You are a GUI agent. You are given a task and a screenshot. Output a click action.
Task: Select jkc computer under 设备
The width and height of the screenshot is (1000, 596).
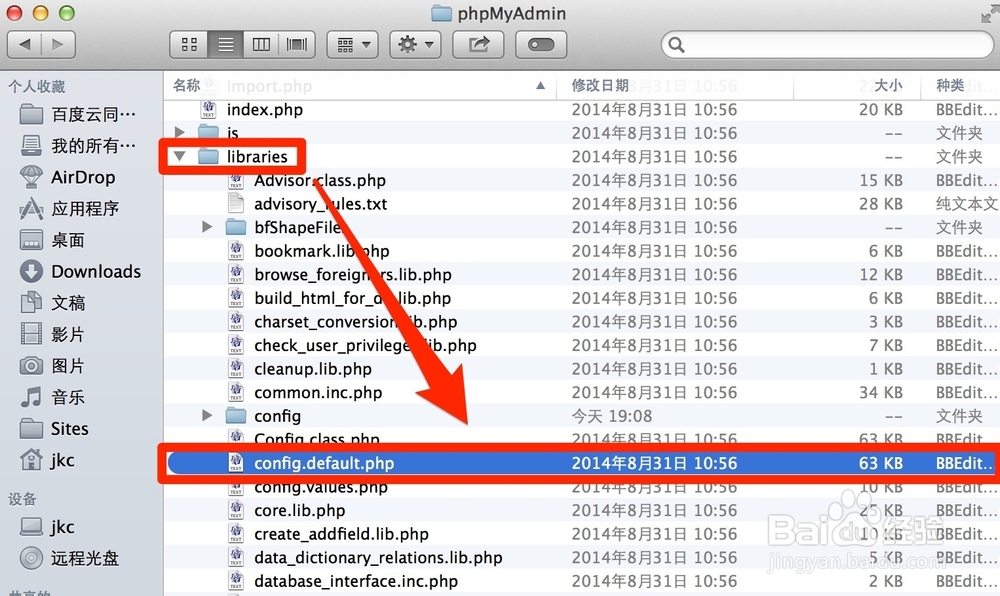pos(47,527)
